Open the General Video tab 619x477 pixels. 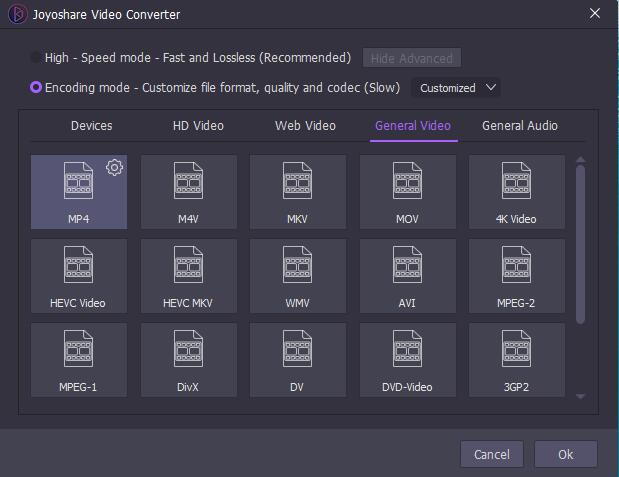pos(413,126)
